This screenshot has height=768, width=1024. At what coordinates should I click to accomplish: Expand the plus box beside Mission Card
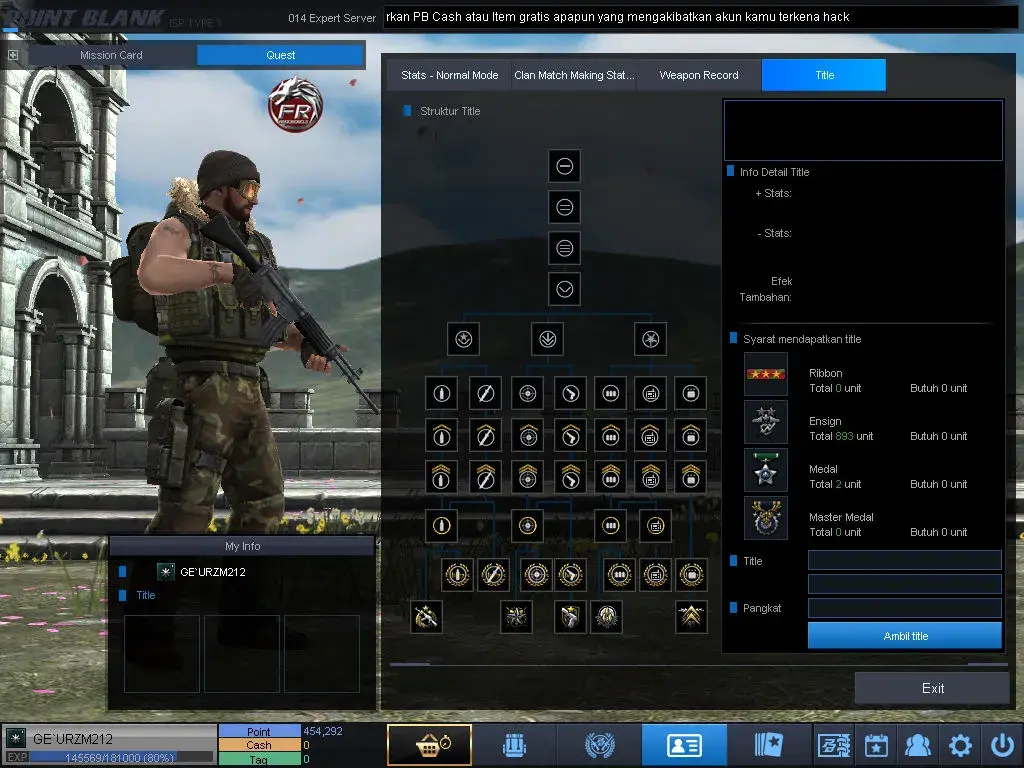coord(12,56)
